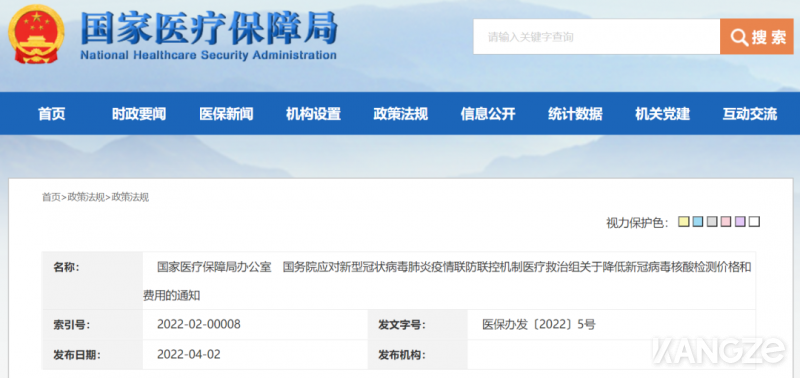Click document number 医保办发〔2022〕5号
800x378 pixels.
click(x=539, y=324)
